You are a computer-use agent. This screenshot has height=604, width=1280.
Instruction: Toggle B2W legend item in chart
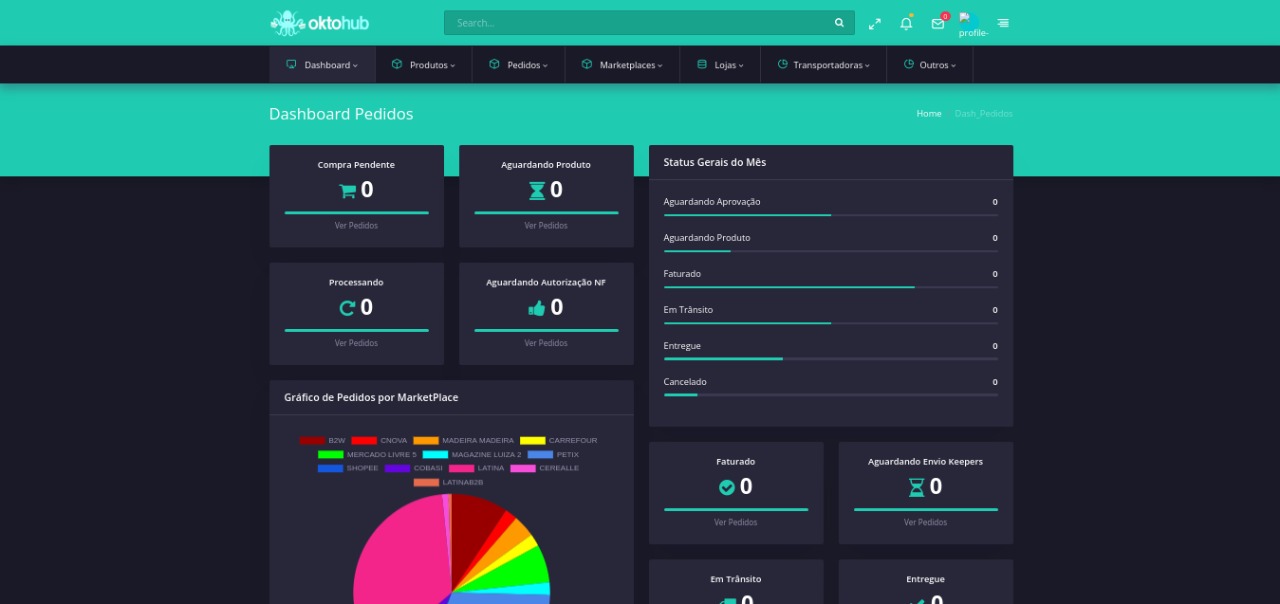click(x=323, y=440)
